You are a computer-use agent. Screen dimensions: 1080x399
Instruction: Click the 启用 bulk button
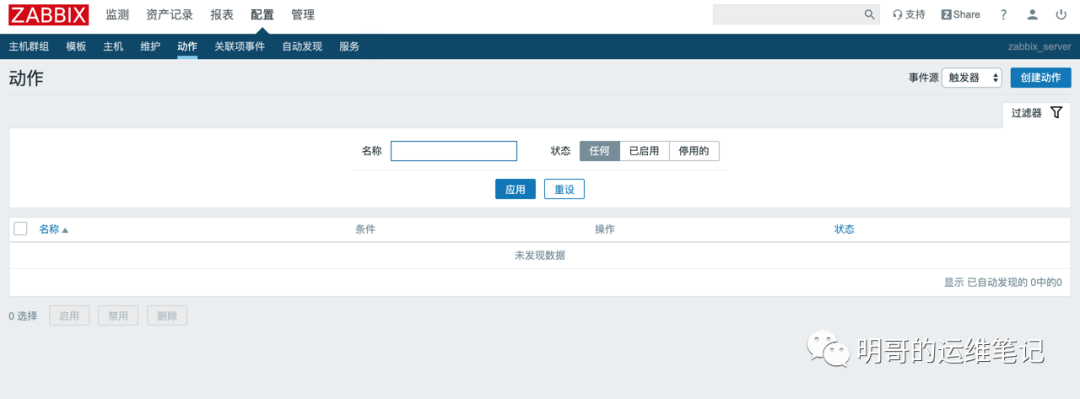pos(70,316)
